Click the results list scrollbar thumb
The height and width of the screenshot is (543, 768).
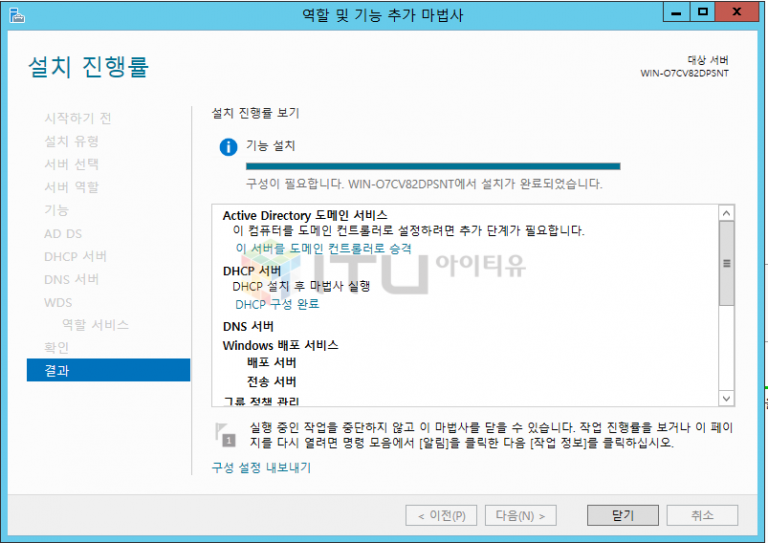726,265
